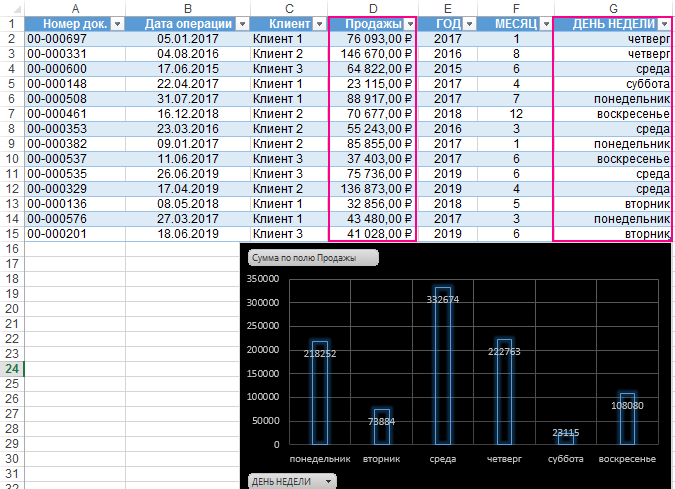Click the воскресенье bar data label 108080
Viewport: 675px width, 489px height.
[x=627, y=406]
